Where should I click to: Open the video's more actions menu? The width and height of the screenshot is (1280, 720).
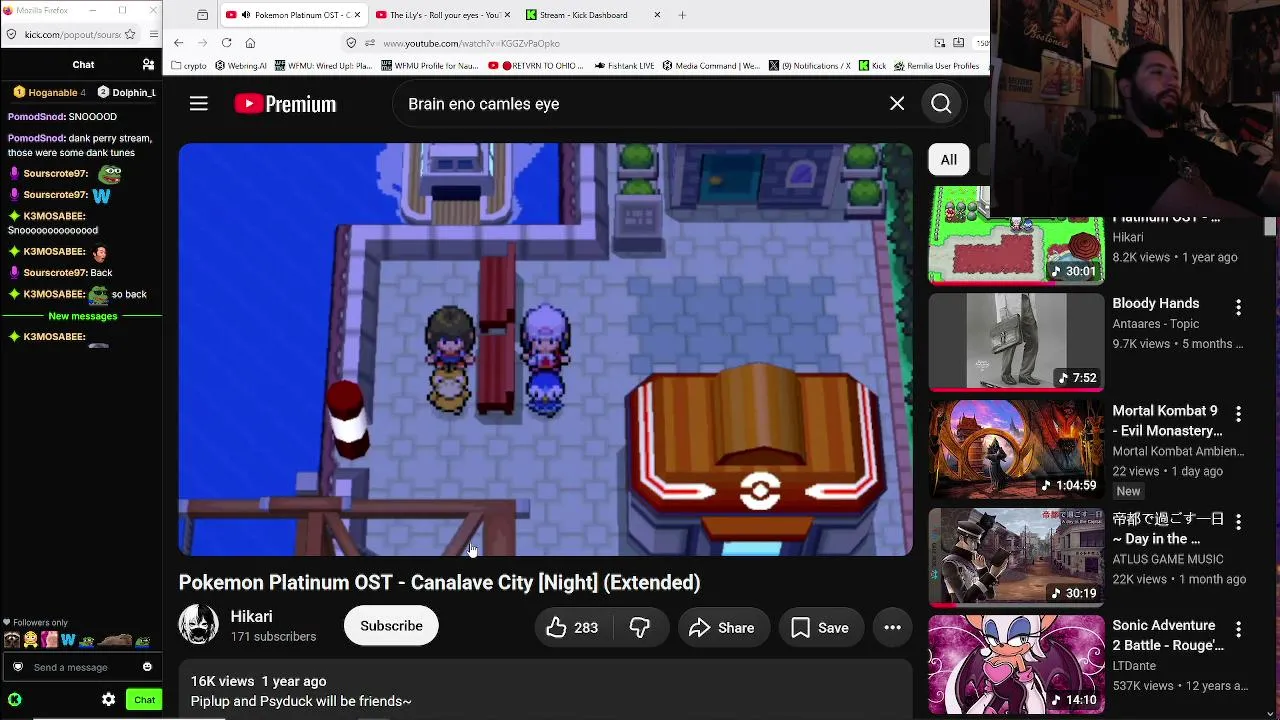tap(893, 628)
